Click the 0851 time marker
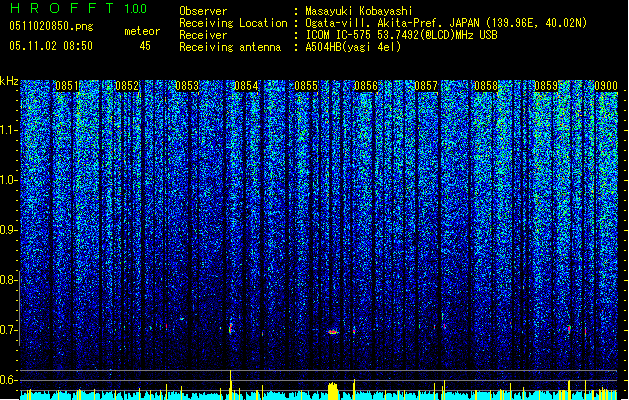This screenshot has height=400, width=629. (67, 86)
